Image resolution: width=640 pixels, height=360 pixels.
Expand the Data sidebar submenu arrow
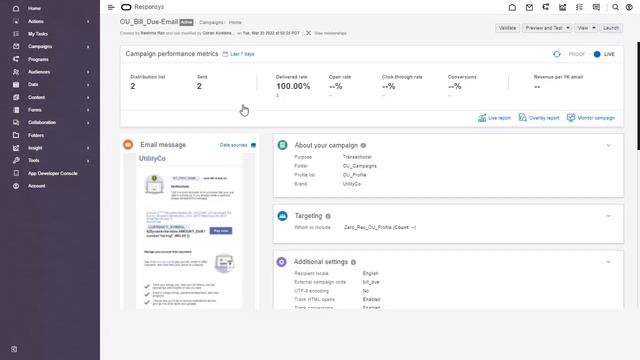(x=88, y=84)
